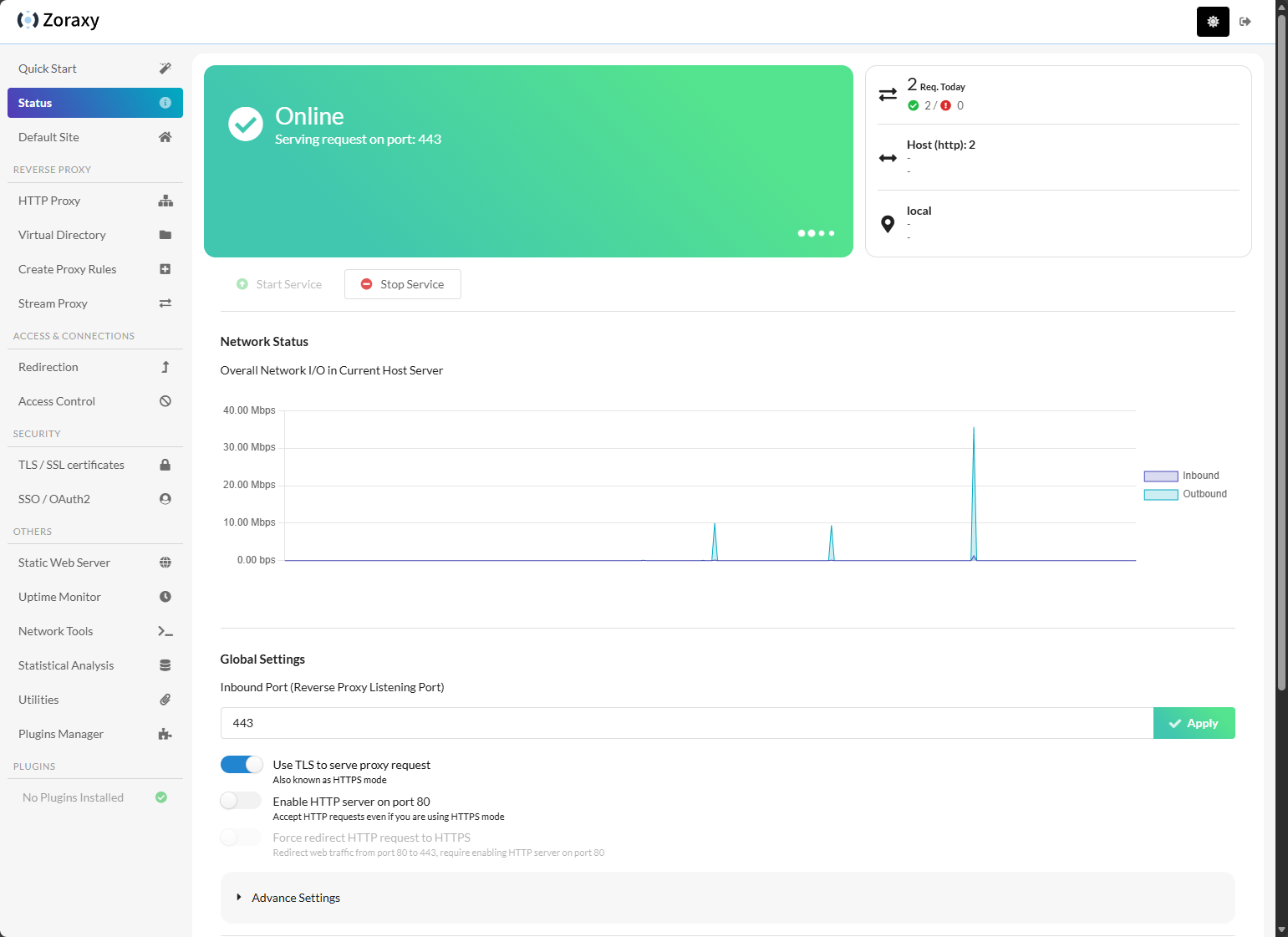1288x937 pixels.
Task: Click the Stop Service button
Action: pos(403,284)
